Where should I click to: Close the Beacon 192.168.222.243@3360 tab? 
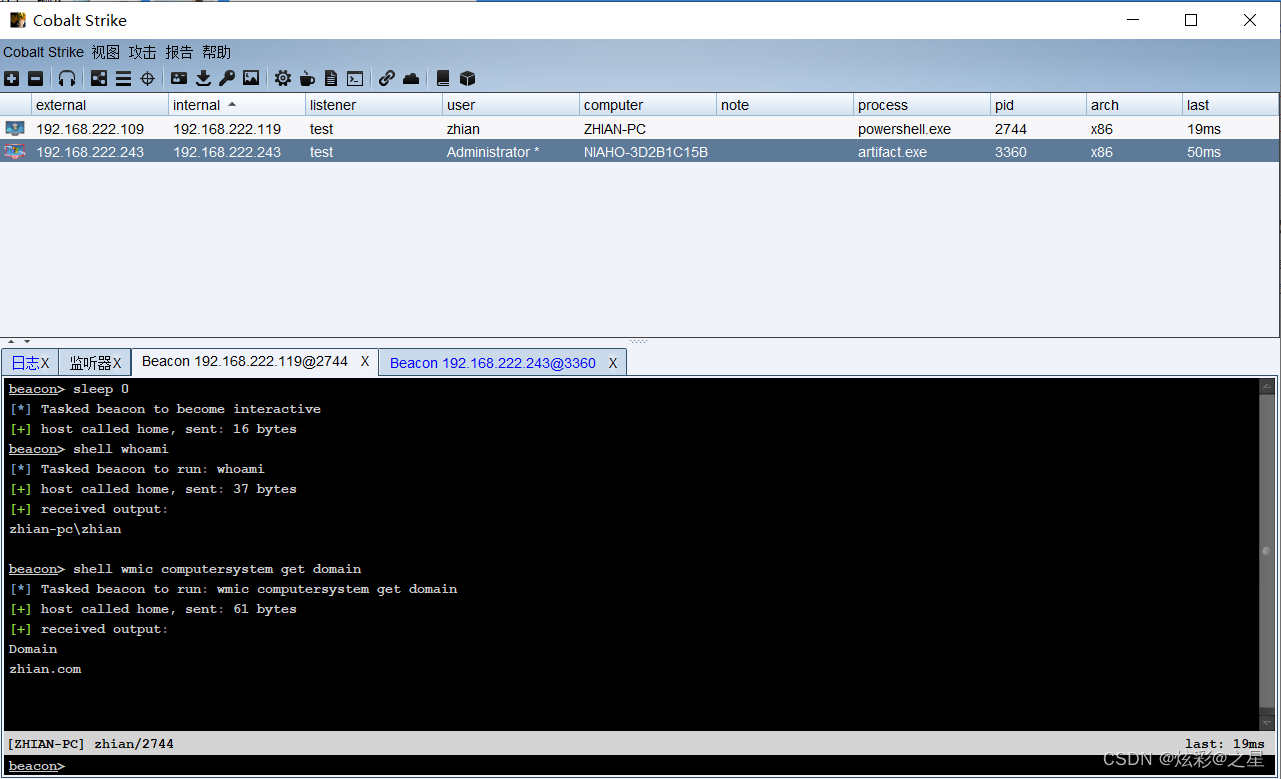click(613, 363)
